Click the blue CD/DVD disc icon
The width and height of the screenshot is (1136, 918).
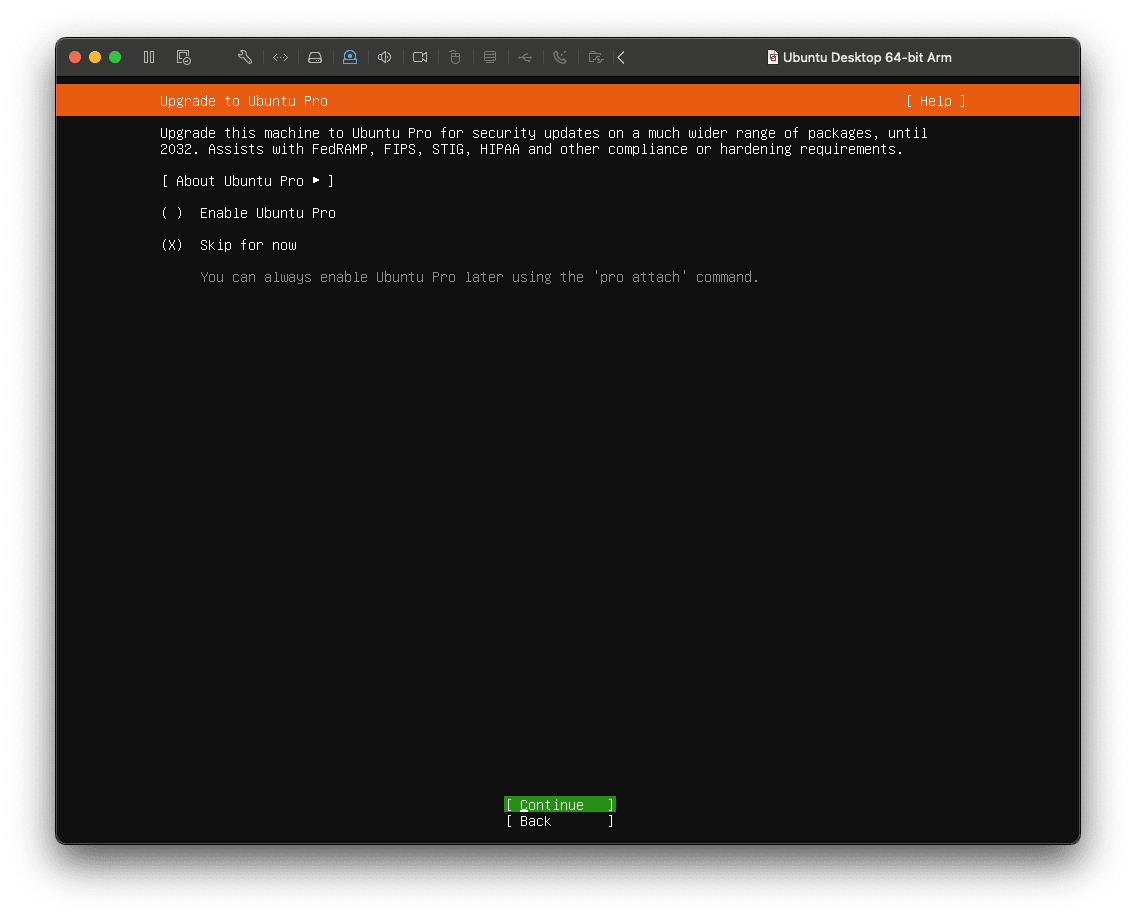(350, 57)
